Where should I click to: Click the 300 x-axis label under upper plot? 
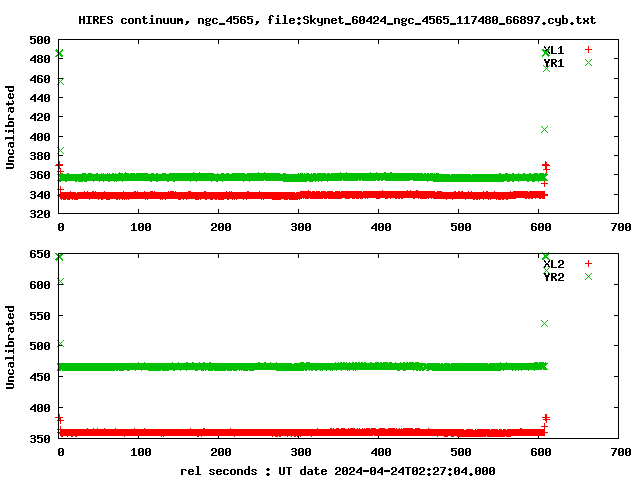(x=301, y=227)
